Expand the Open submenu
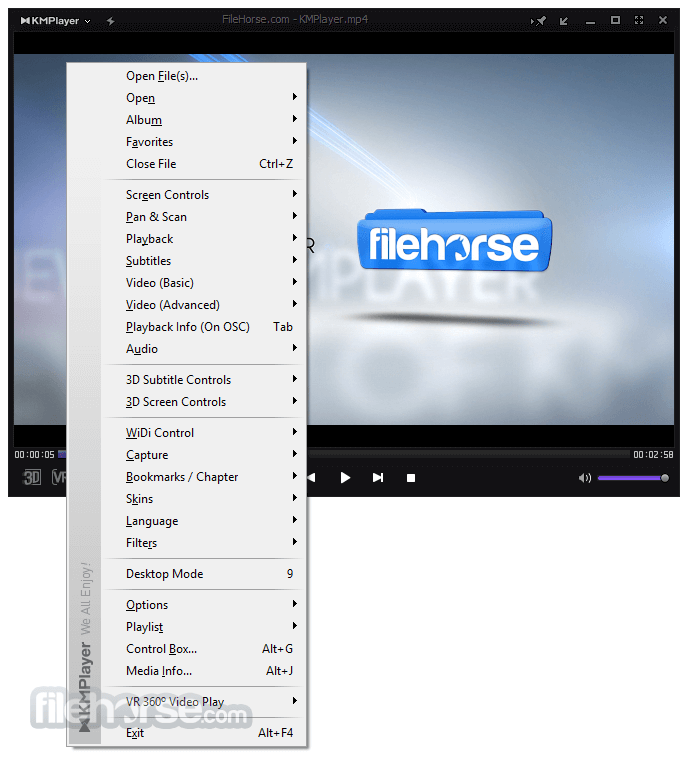The image size is (688, 759). click(204, 98)
